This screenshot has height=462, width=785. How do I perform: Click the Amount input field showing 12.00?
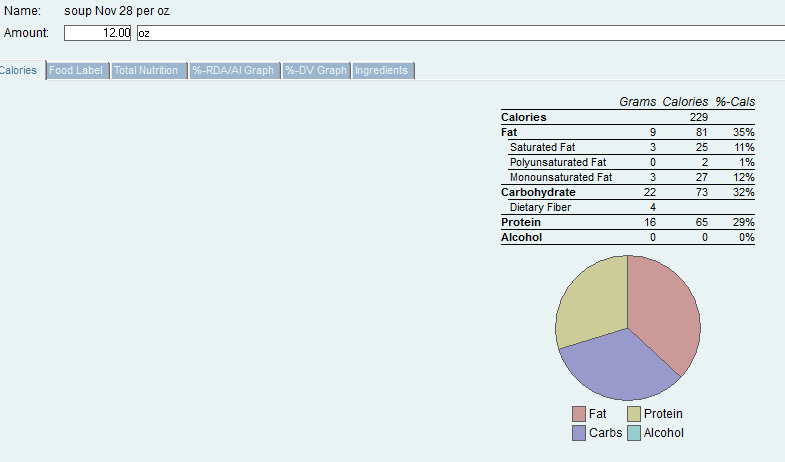[98, 33]
